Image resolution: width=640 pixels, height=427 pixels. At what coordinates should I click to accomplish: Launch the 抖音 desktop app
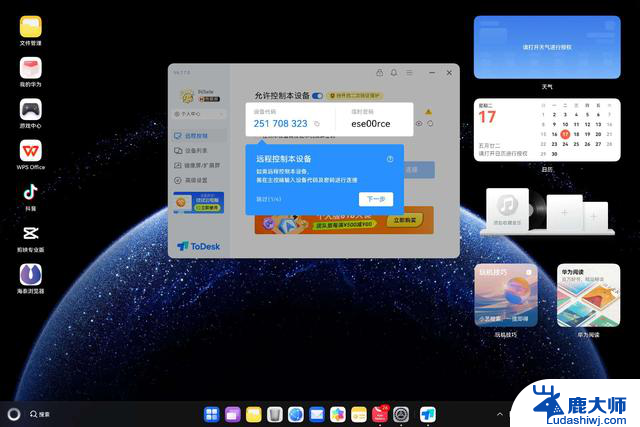point(31,192)
